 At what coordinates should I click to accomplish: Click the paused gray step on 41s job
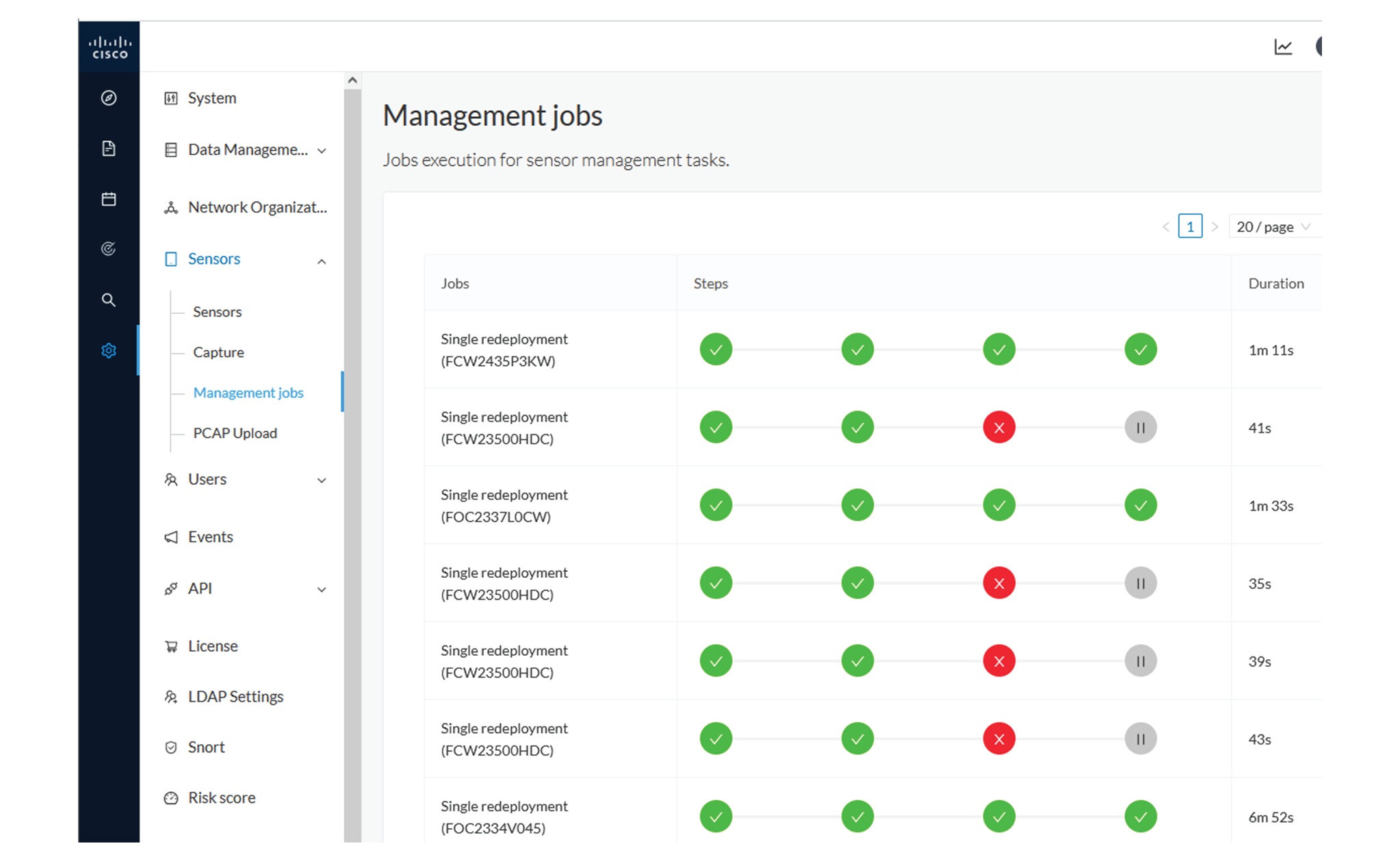point(1140,427)
